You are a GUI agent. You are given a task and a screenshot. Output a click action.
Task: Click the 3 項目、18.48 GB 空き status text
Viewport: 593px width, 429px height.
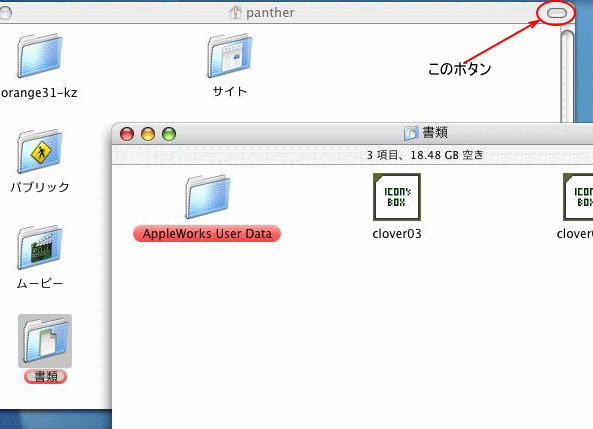click(x=425, y=155)
